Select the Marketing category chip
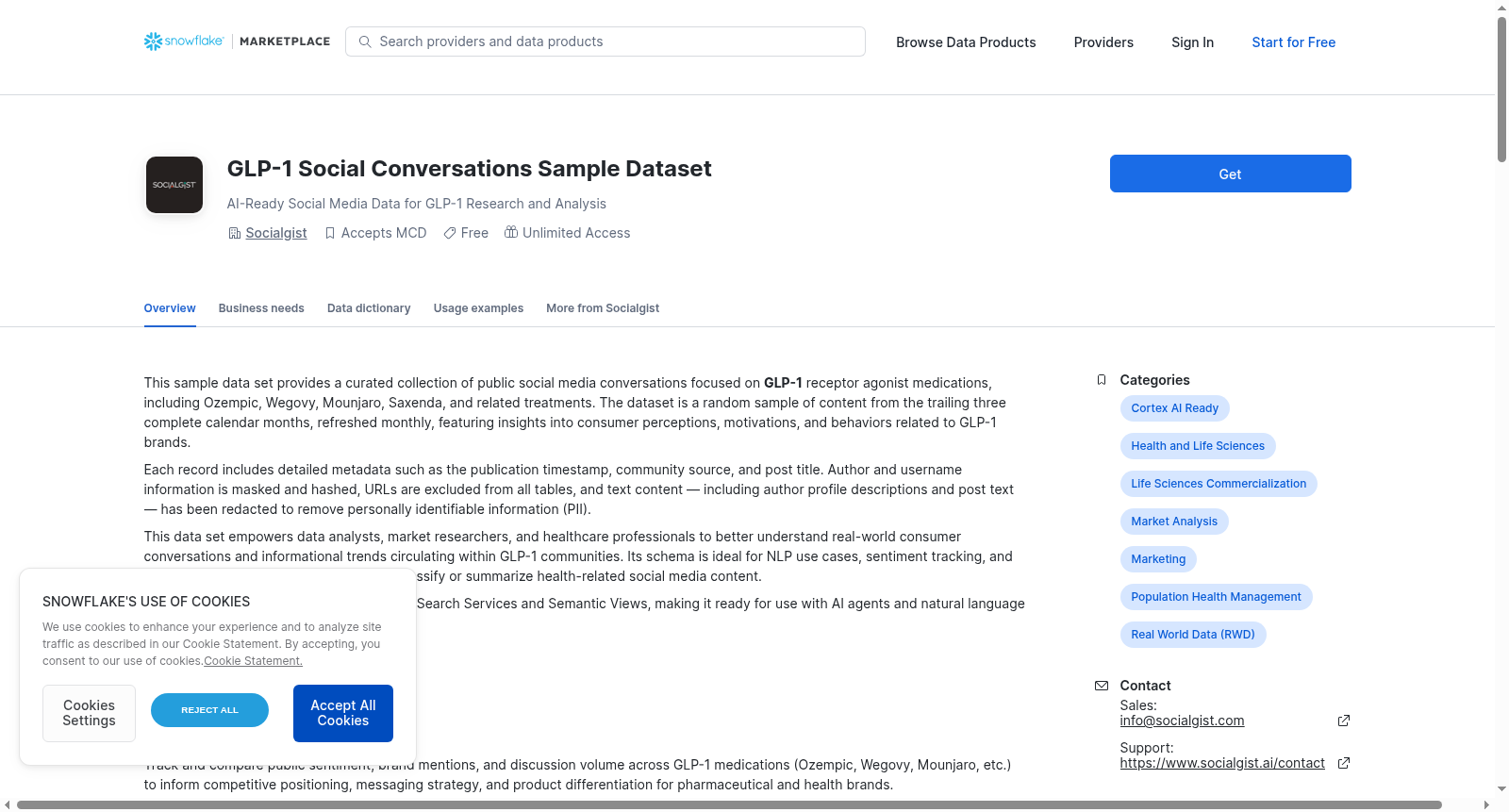 click(x=1158, y=559)
